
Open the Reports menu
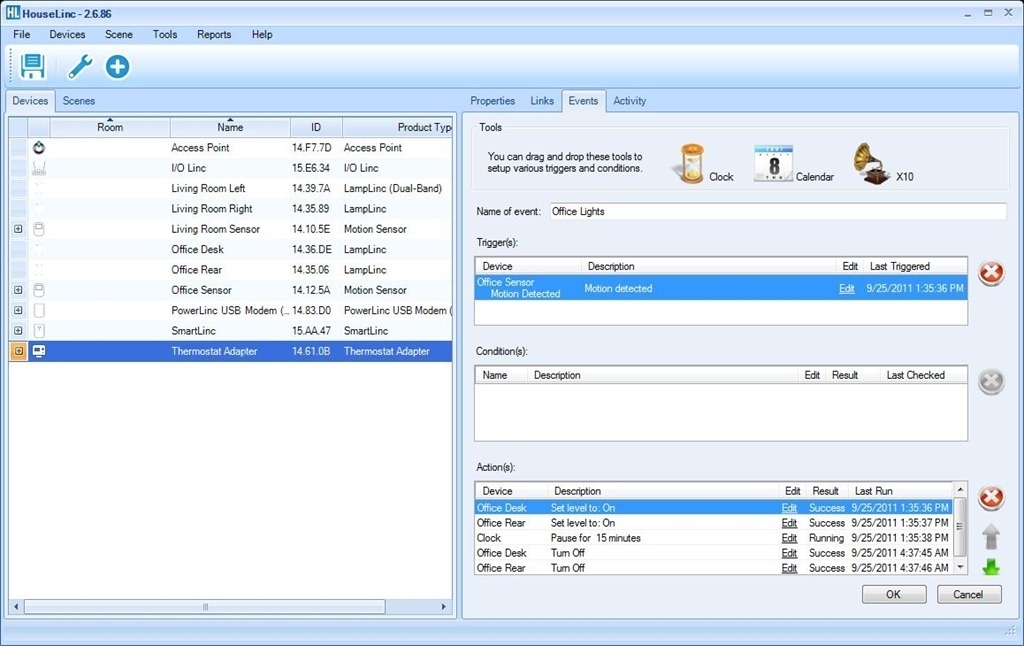(214, 34)
